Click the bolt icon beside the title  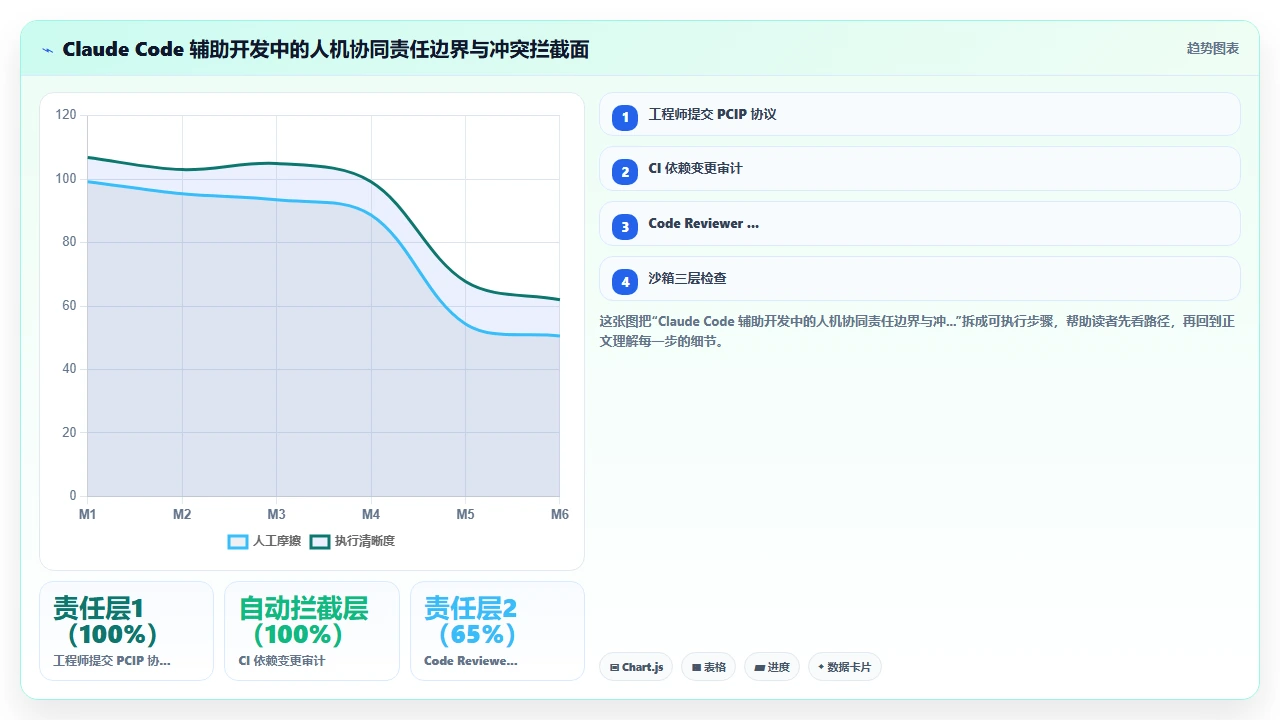(47, 49)
